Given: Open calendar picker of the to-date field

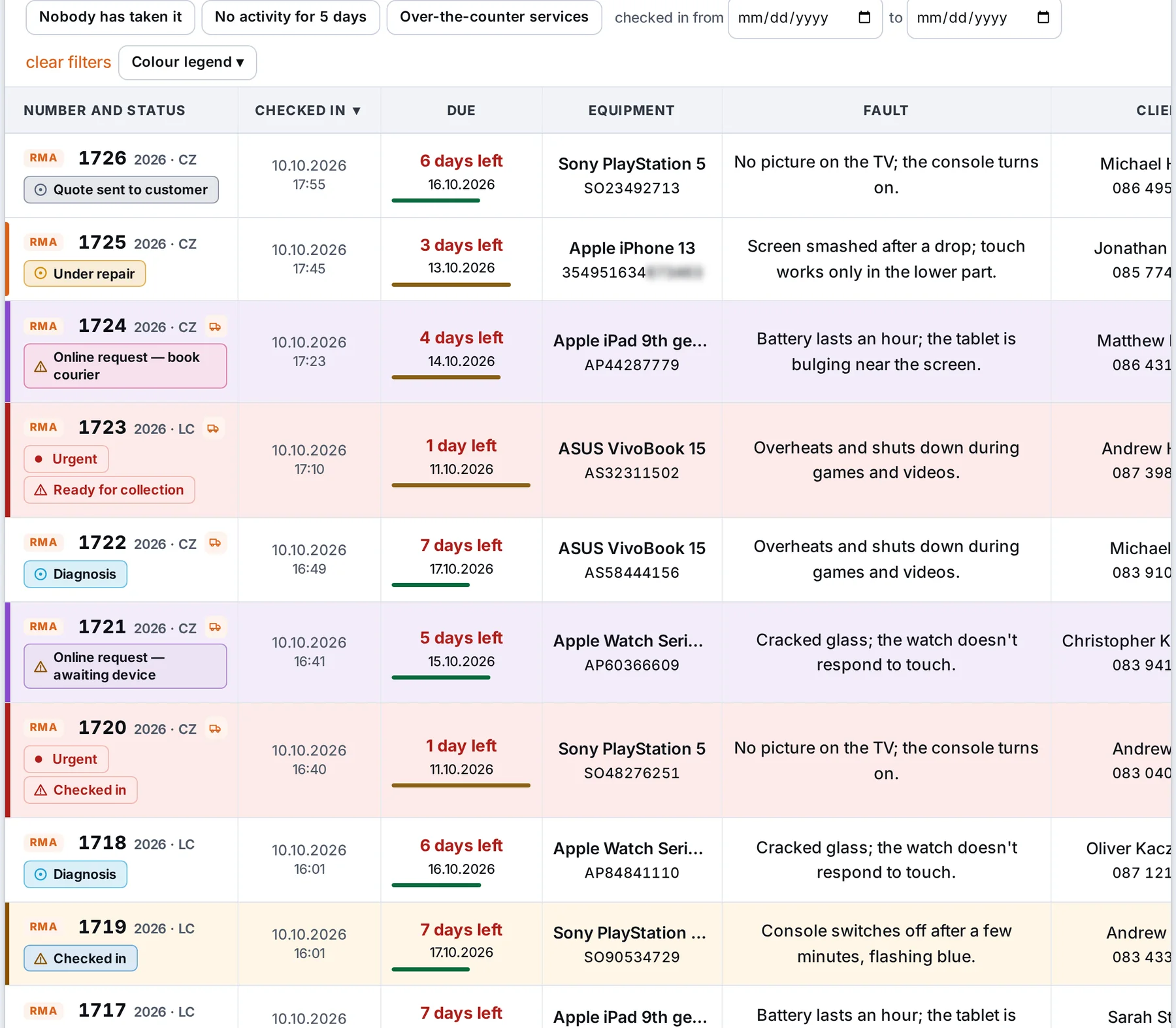Looking at the screenshot, I should click(x=1043, y=18).
